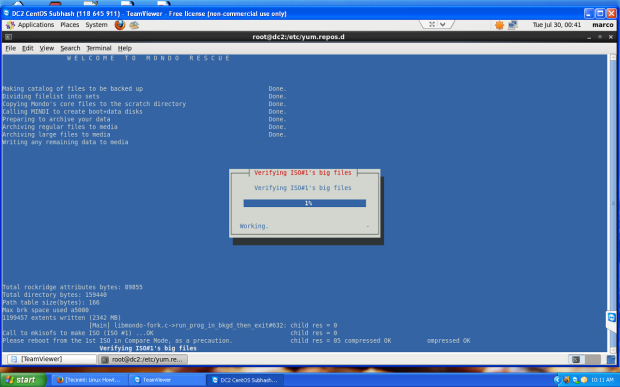Click the WELCOME TO MONDO RESCUE heading
Image resolution: width=620 pixels, height=387 pixels.
click(148, 58)
